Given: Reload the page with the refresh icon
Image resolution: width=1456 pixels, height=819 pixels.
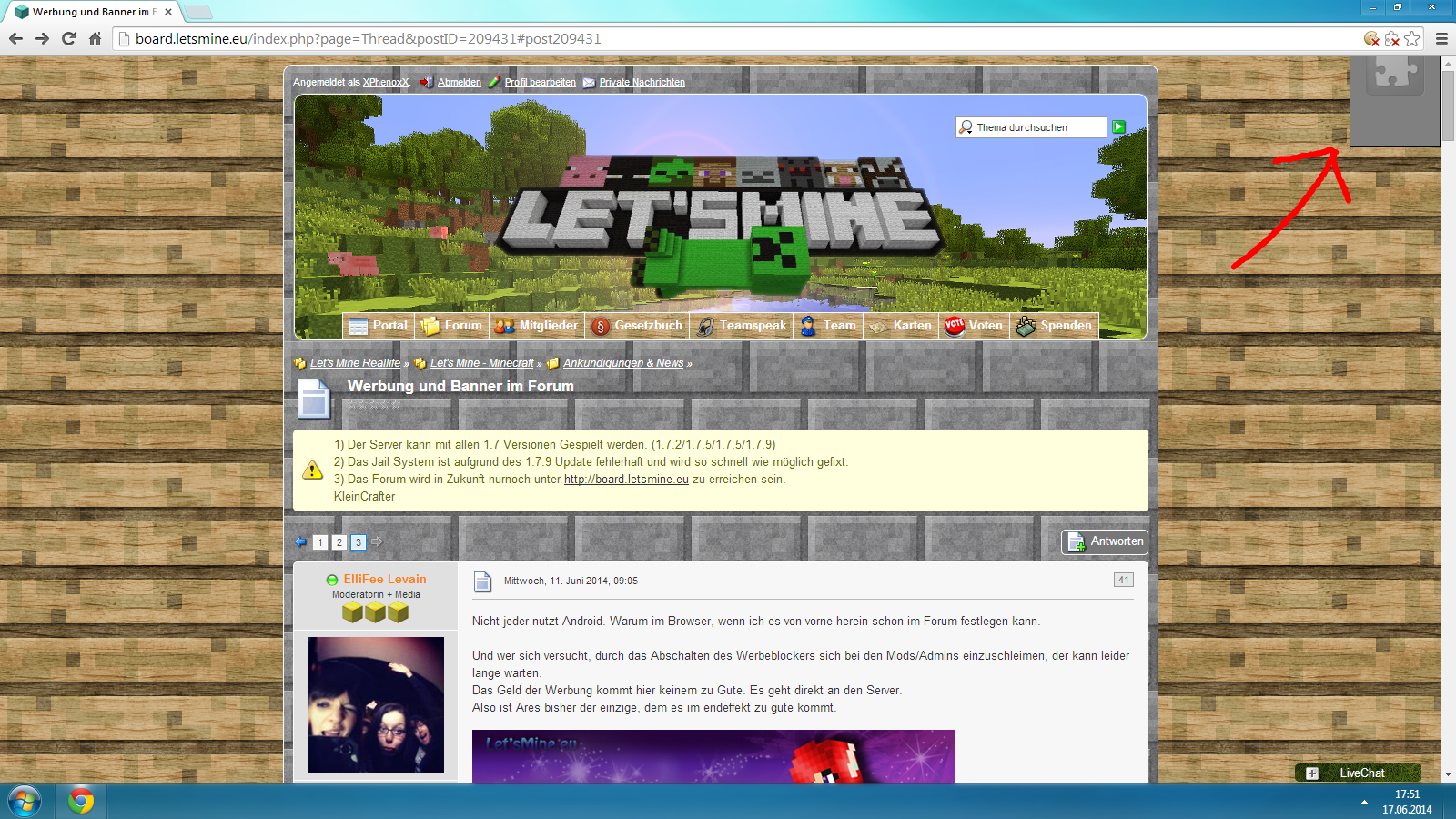Looking at the screenshot, I should [68, 38].
